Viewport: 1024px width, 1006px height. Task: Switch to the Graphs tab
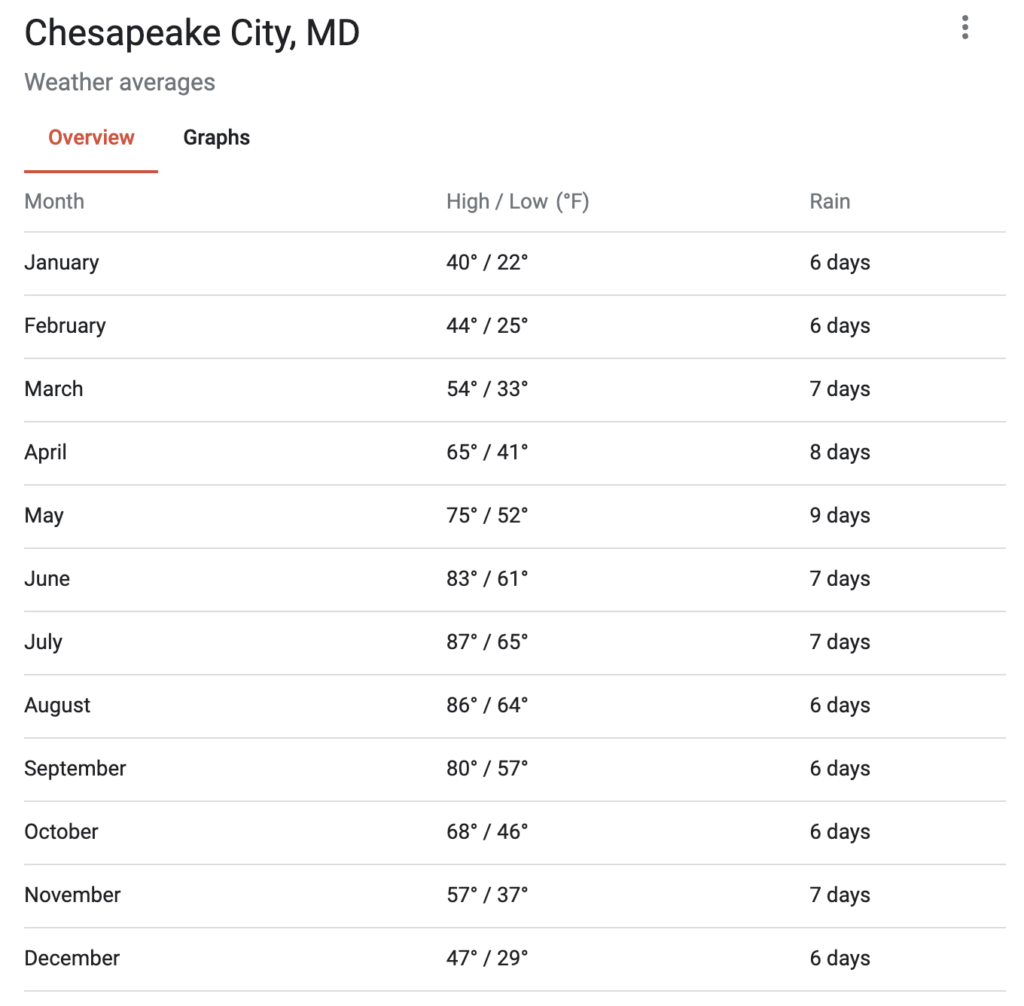pos(216,137)
